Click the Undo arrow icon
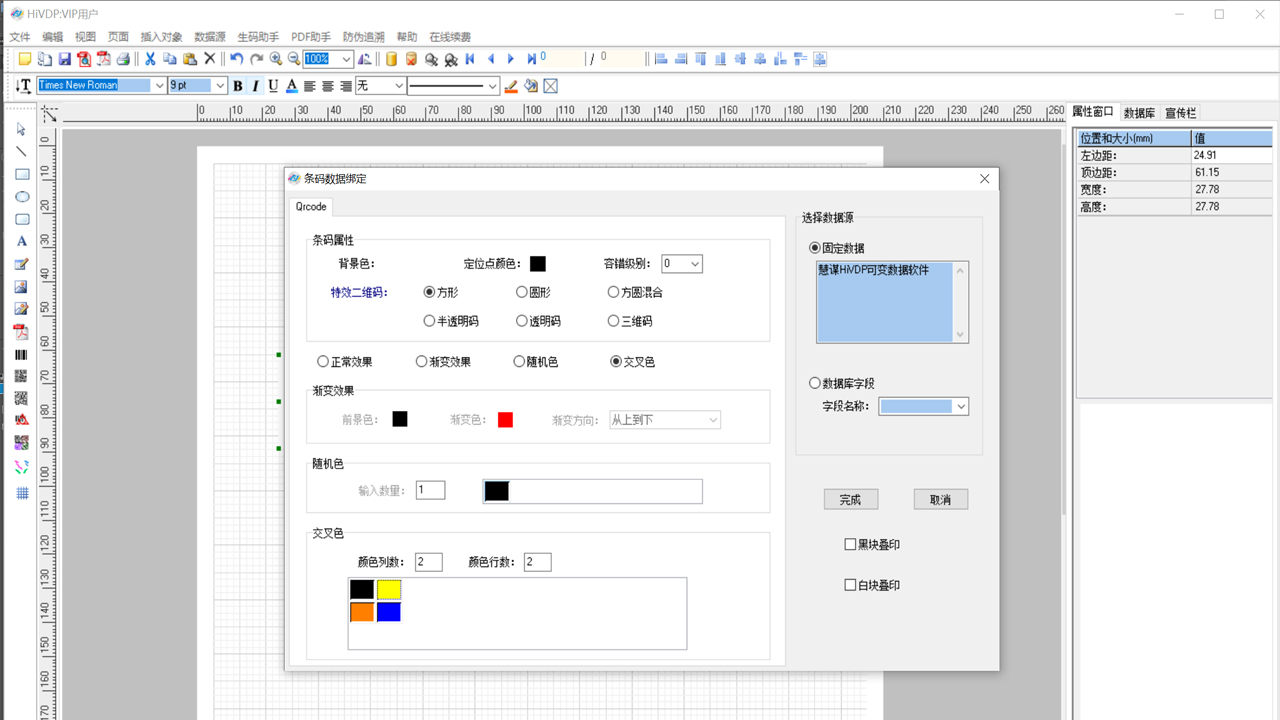This screenshot has height=720, width=1280. 236,59
